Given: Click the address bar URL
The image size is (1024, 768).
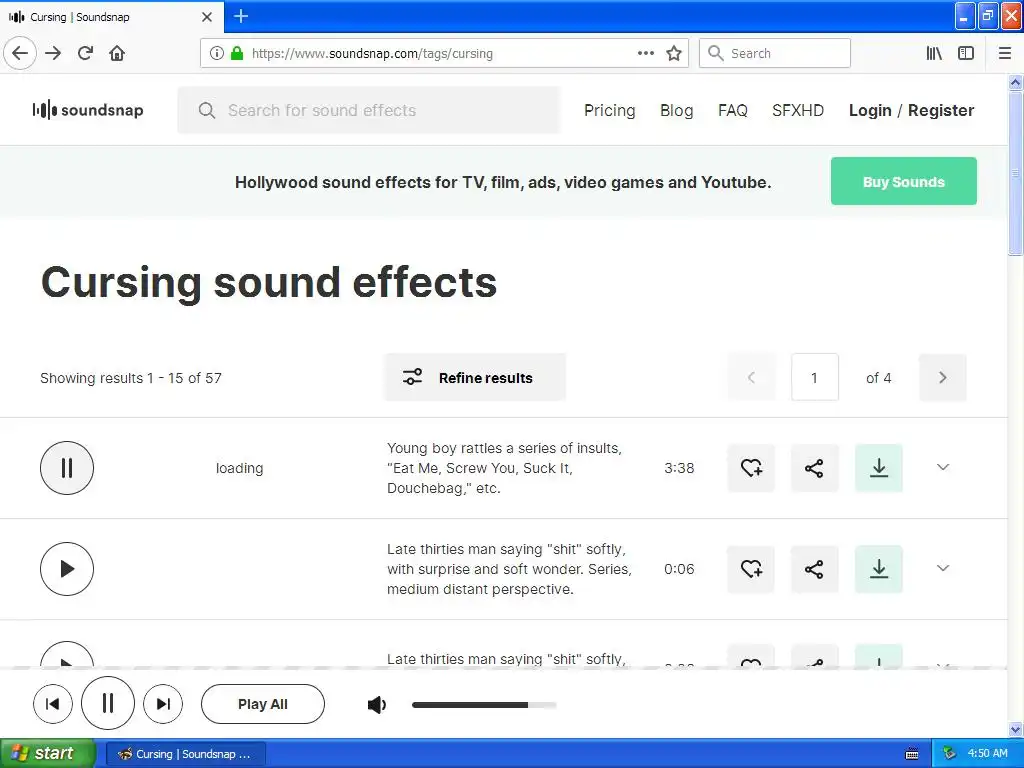Looking at the screenshot, I should click(372, 54).
